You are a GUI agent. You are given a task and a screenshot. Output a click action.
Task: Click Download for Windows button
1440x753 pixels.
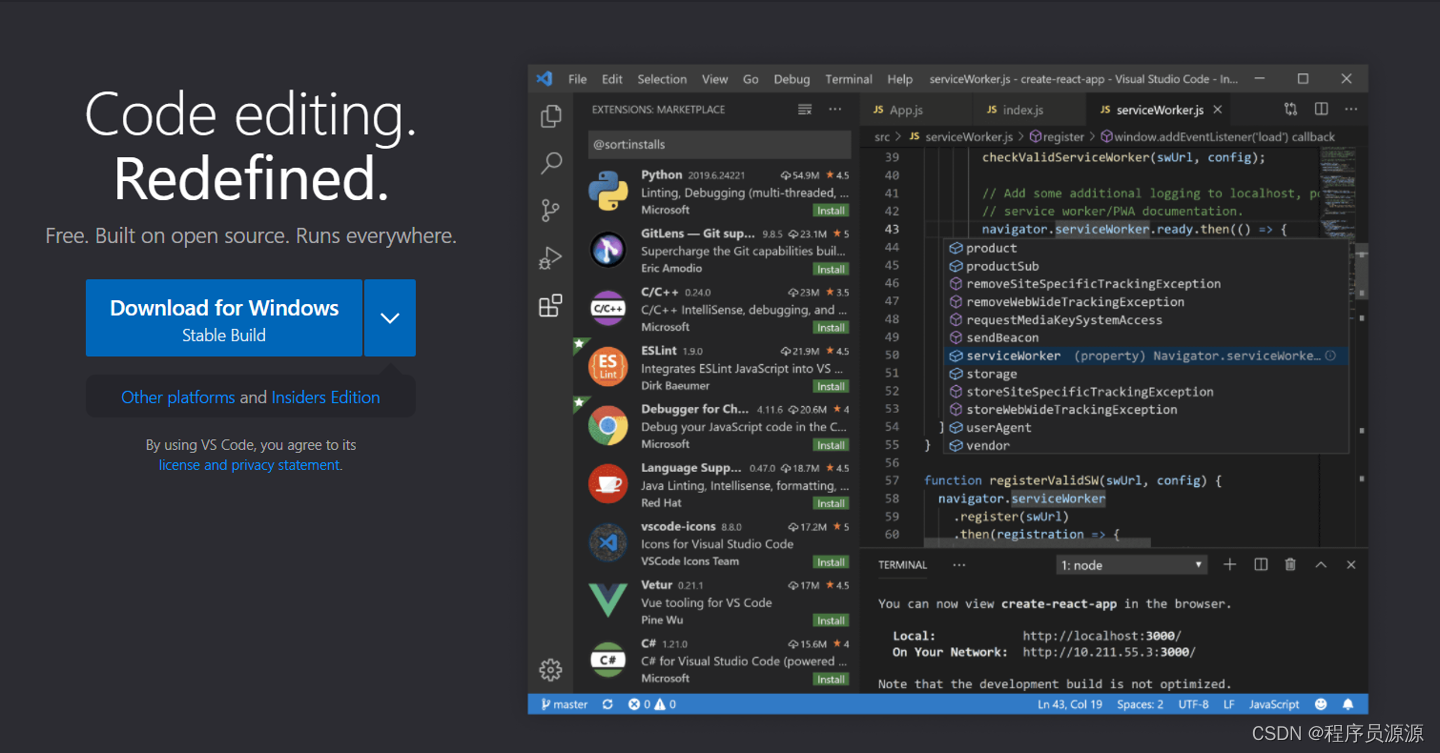click(x=224, y=318)
